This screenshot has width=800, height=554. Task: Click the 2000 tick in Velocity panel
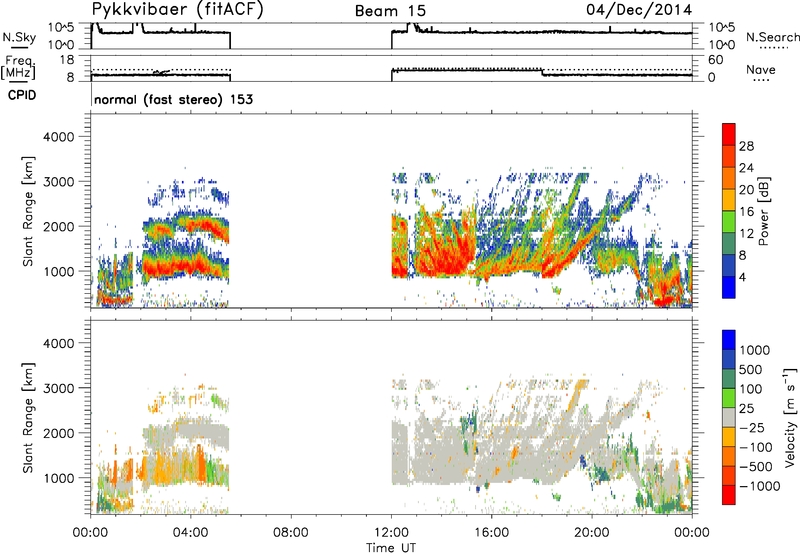click(x=59, y=433)
